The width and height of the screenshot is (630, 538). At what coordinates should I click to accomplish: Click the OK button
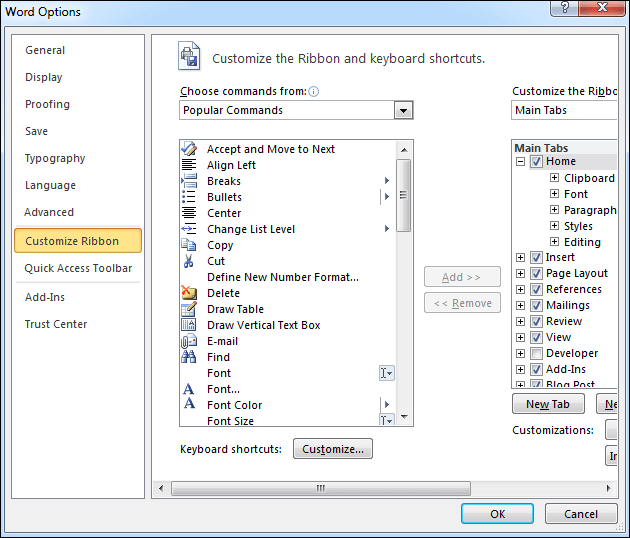[497, 513]
